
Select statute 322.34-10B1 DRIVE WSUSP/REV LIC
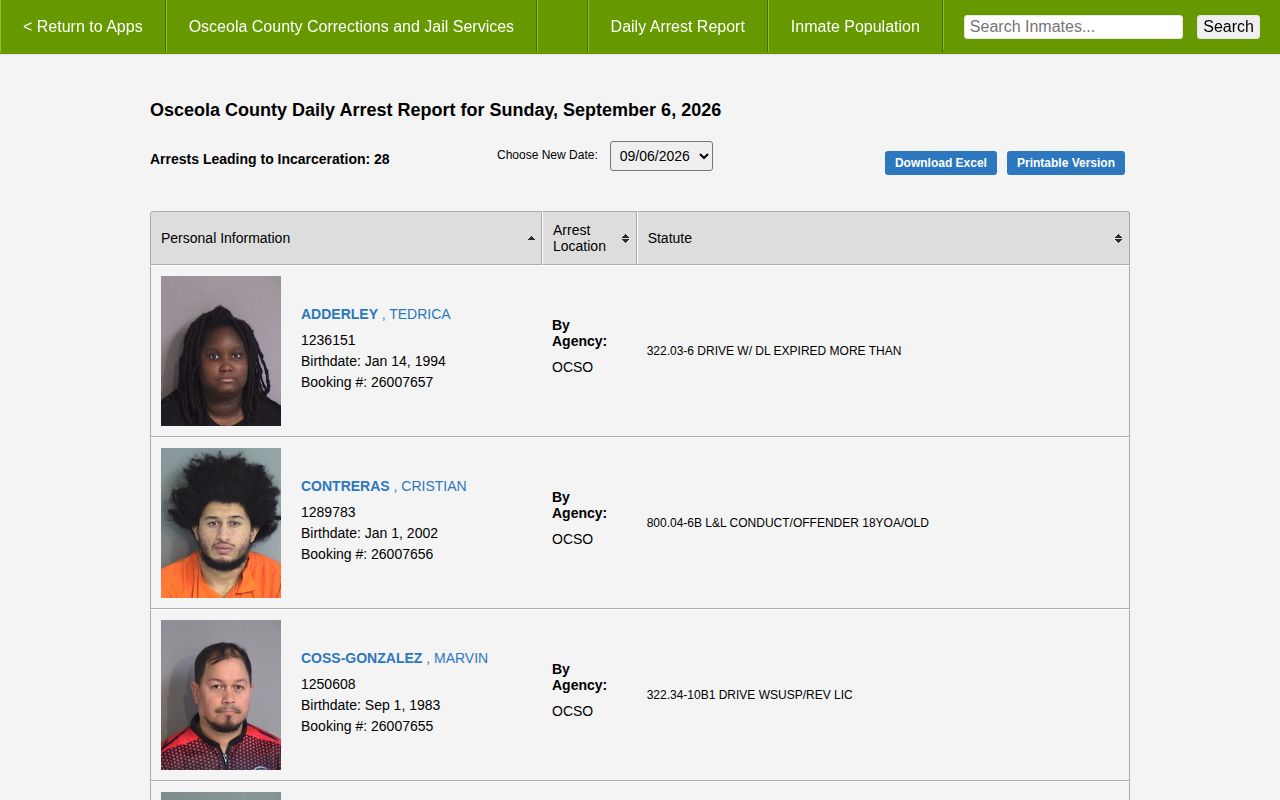[750, 695]
